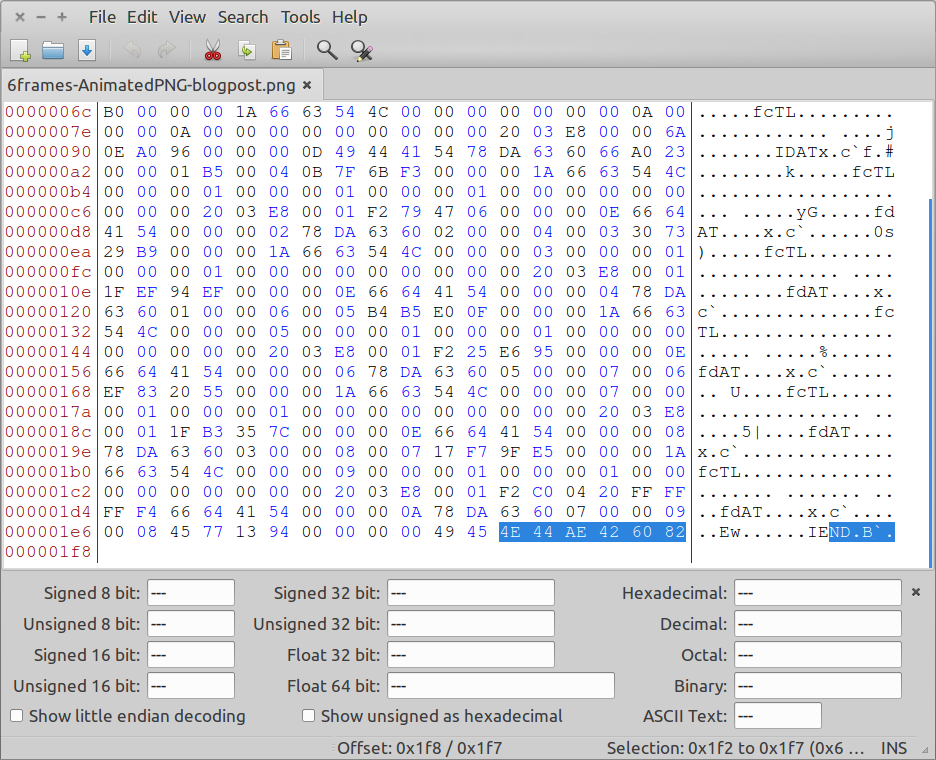Close the data conversion pane
Screen dimensions: 936x760
pyautogui.click(x=916, y=593)
